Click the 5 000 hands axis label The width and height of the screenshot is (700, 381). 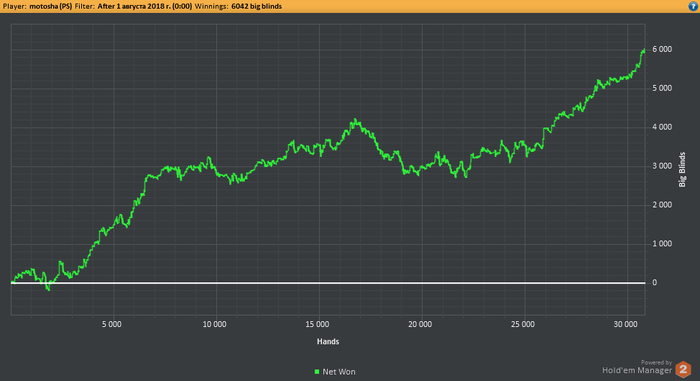112,324
